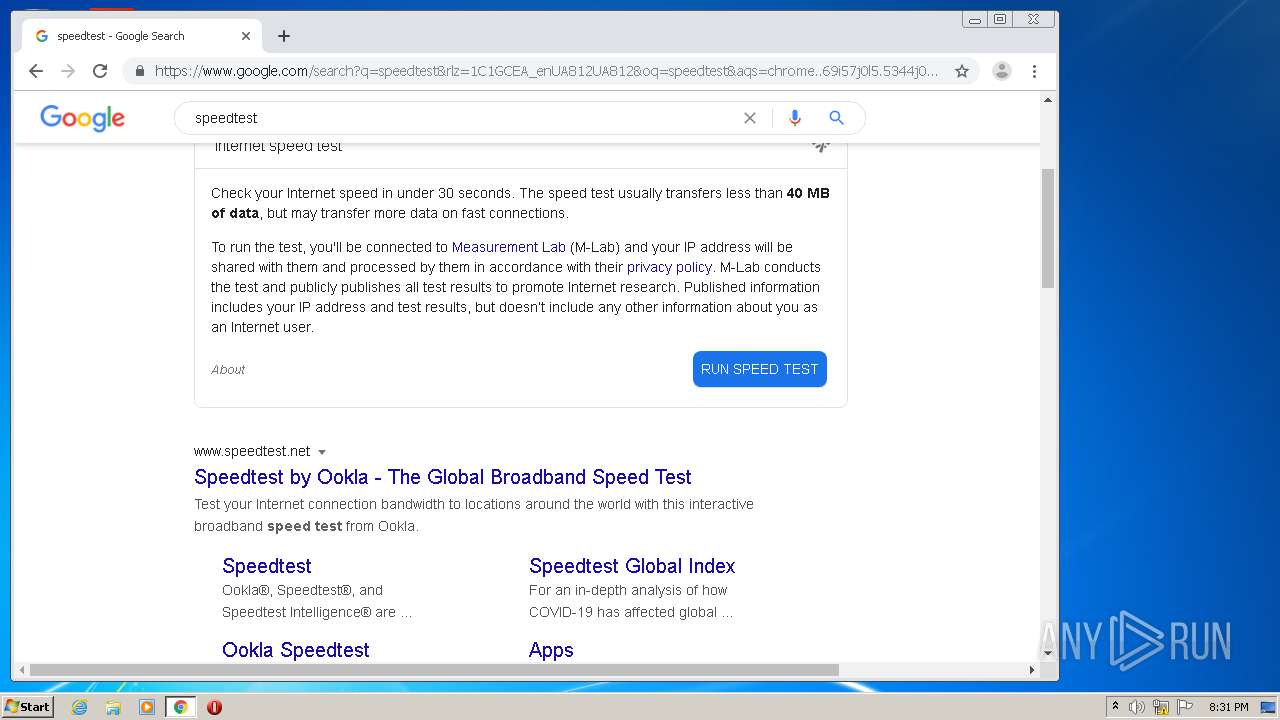Screen dimensions: 1280x720
Task: Click the www.speedtest.net URL text
Action: click(x=252, y=451)
